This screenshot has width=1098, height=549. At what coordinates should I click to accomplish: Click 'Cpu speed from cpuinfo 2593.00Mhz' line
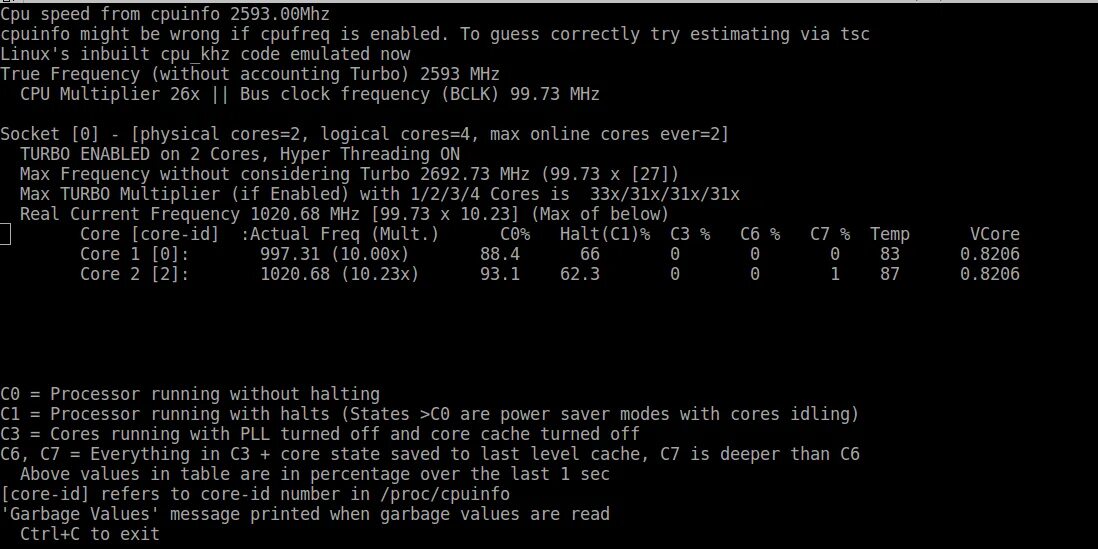coord(165,14)
